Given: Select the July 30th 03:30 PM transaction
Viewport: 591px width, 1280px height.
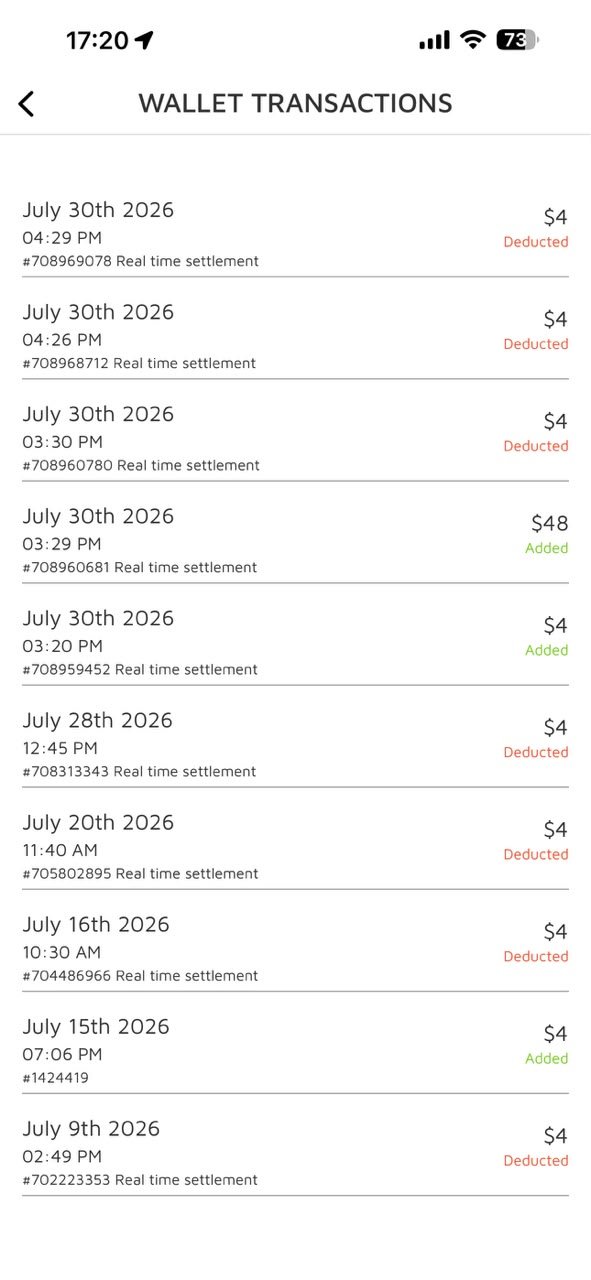Looking at the screenshot, I should [295, 438].
